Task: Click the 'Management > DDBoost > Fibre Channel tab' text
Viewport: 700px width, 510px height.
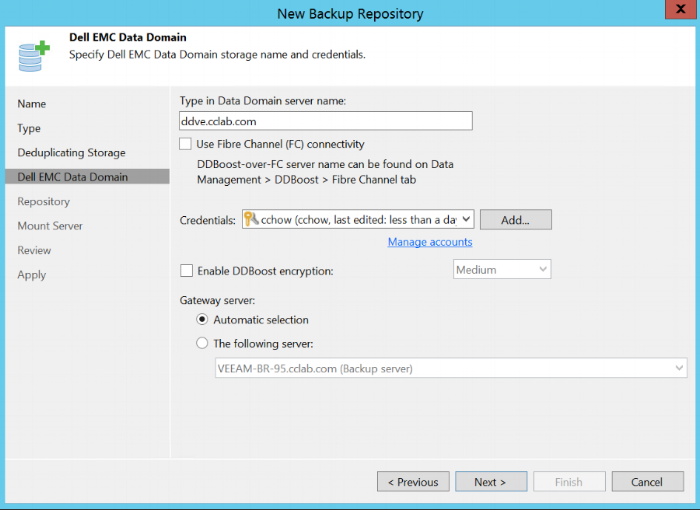Action: [x=307, y=180]
